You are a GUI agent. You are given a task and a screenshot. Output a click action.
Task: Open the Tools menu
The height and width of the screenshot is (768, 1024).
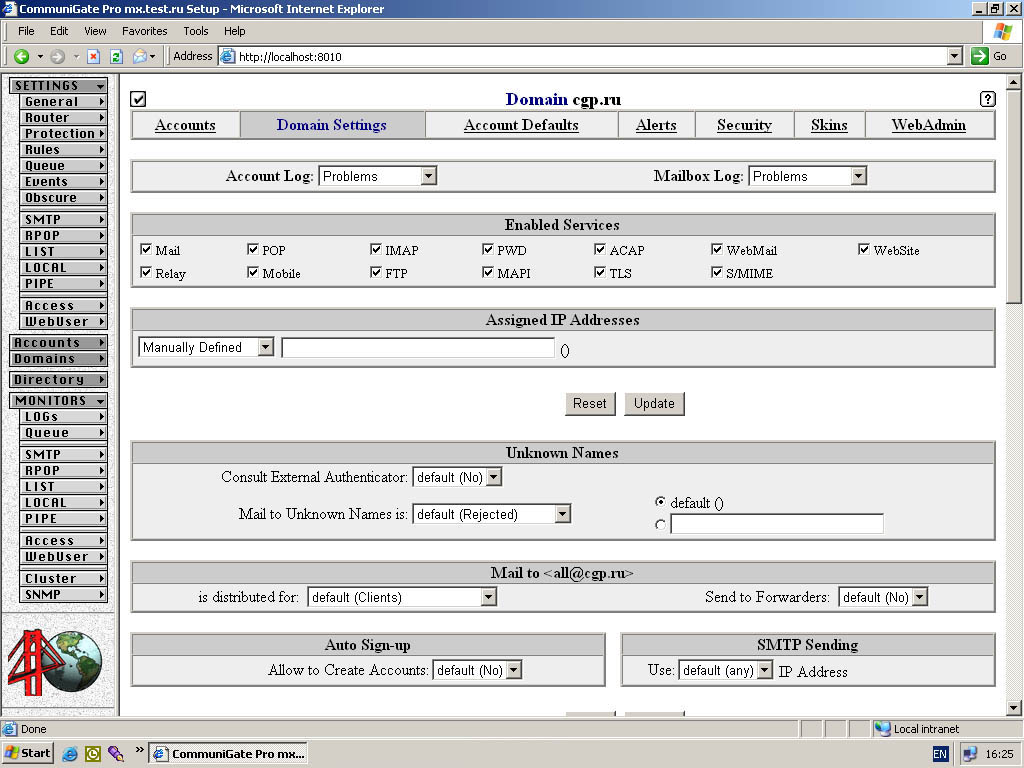point(195,31)
